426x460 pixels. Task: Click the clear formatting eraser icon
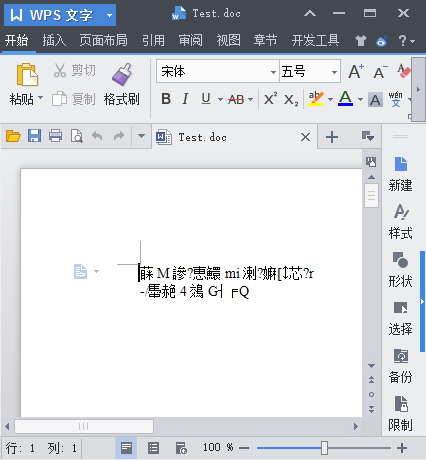(x=404, y=71)
